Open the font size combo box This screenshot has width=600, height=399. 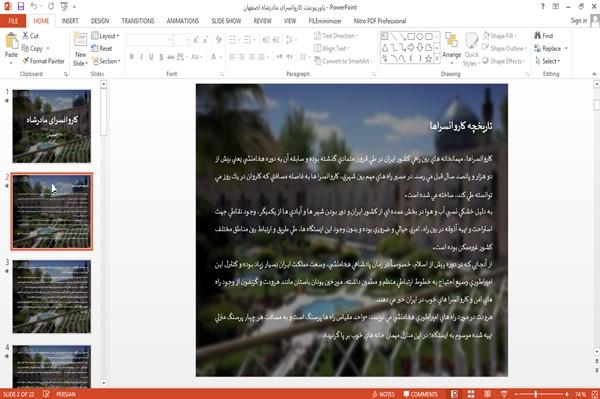(181, 40)
